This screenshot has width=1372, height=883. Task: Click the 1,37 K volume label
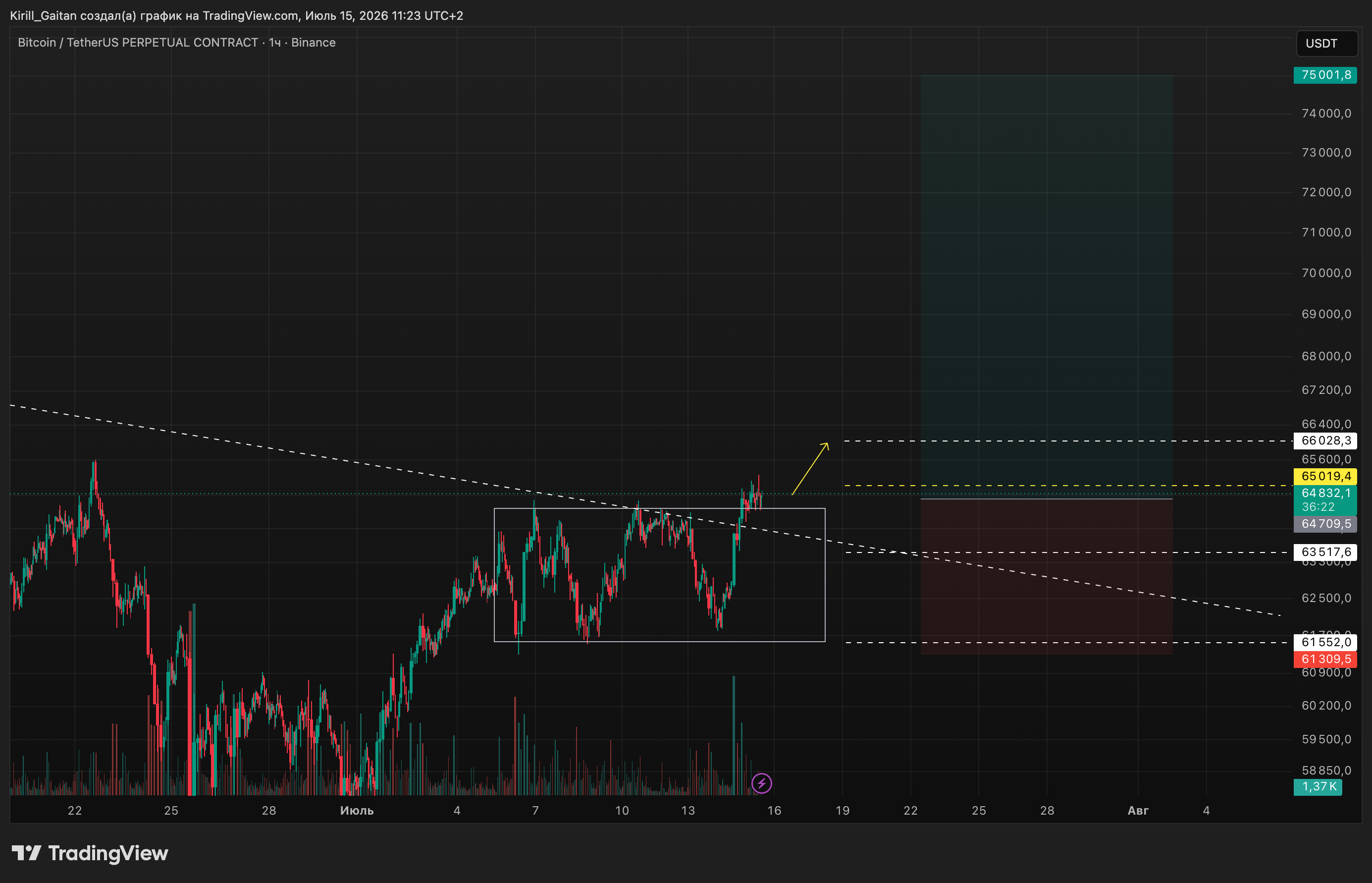pyautogui.click(x=1318, y=787)
